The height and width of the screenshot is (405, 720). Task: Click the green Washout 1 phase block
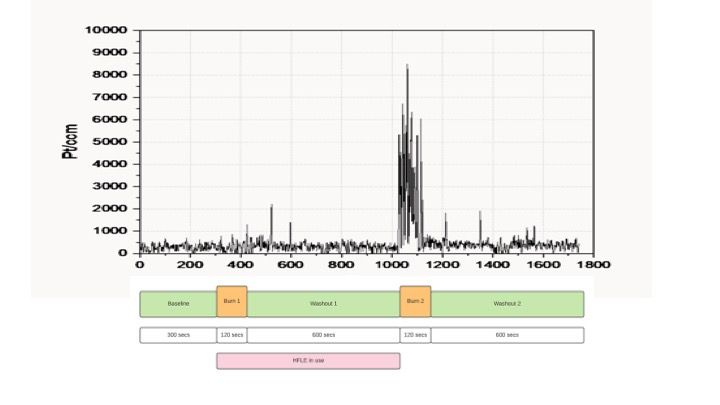[x=323, y=304]
